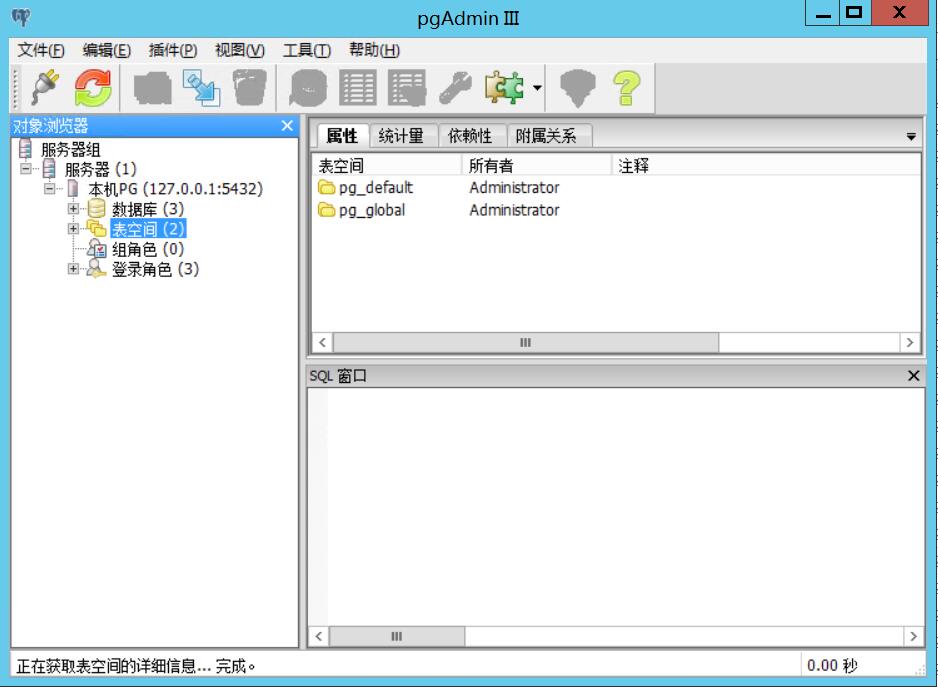Click the create new object toolbar icon

click(x=202, y=88)
